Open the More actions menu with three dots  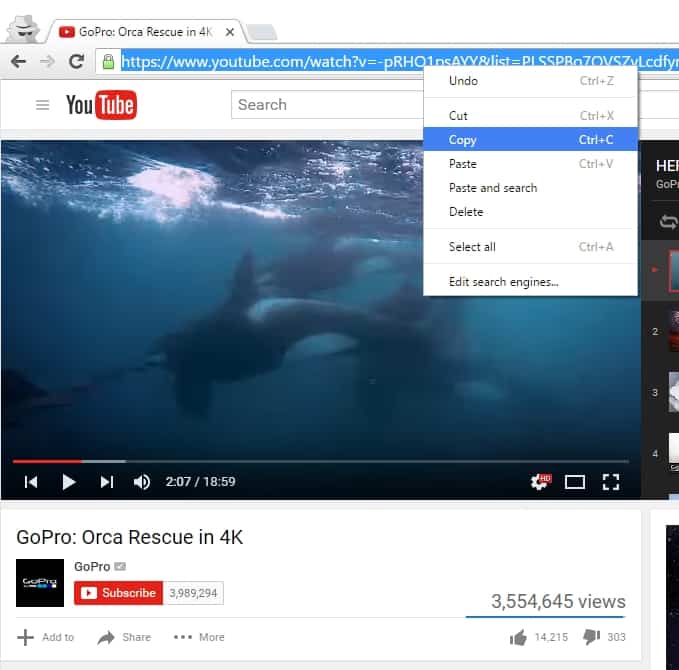pos(199,637)
